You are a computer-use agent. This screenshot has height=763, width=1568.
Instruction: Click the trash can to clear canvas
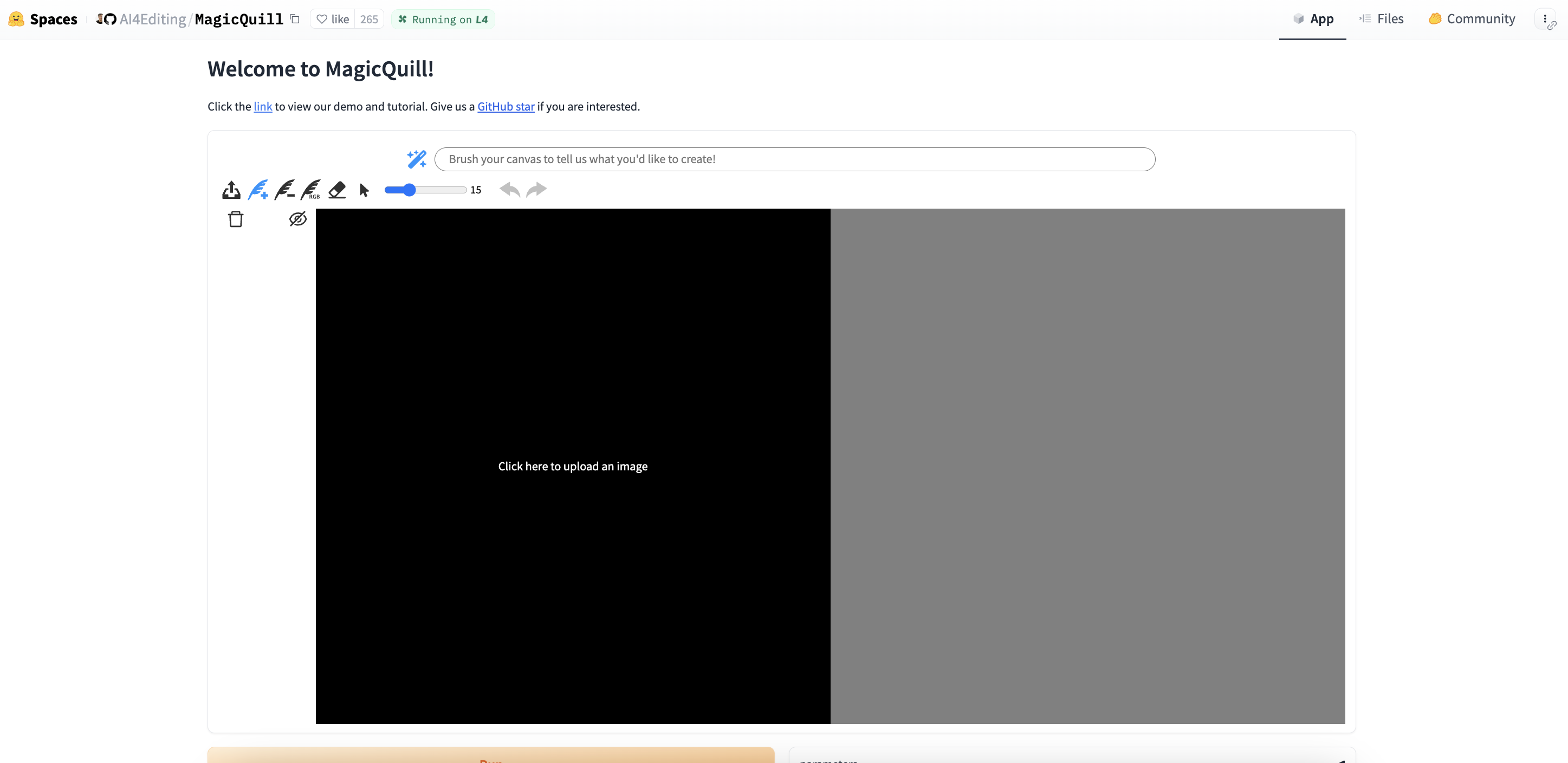[236, 219]
